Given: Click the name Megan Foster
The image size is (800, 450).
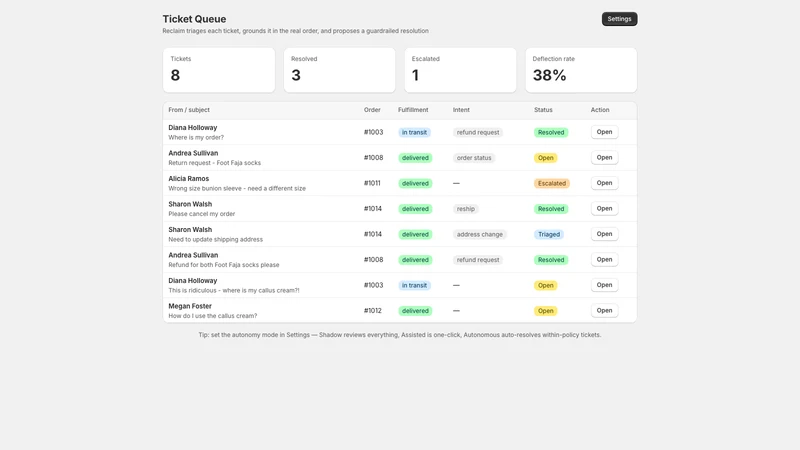Looking at the screenshot, I should (x=190, y=306).
